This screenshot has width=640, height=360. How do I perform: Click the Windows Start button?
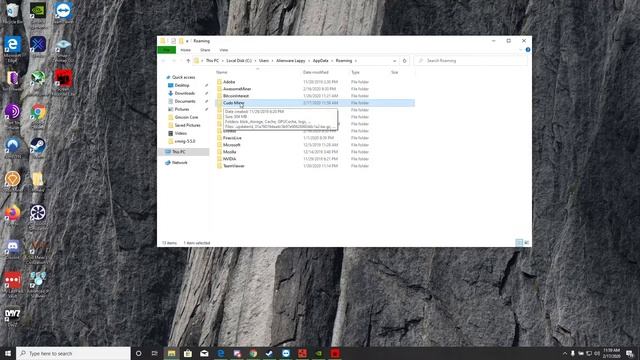point(8,353)
